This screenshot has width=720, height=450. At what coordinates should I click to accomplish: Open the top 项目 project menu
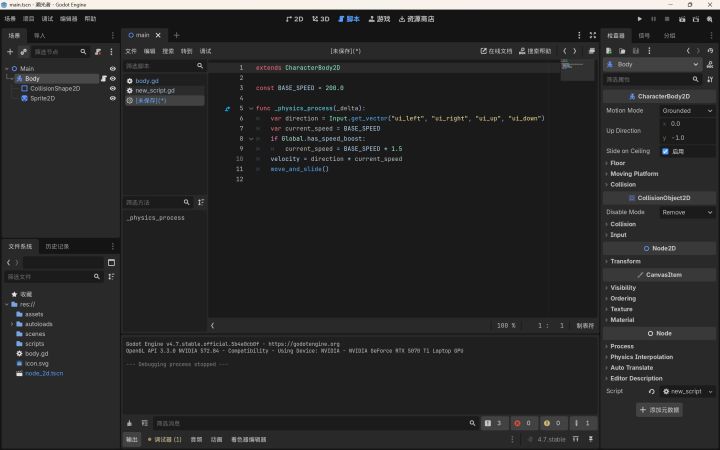pos(28,19)
